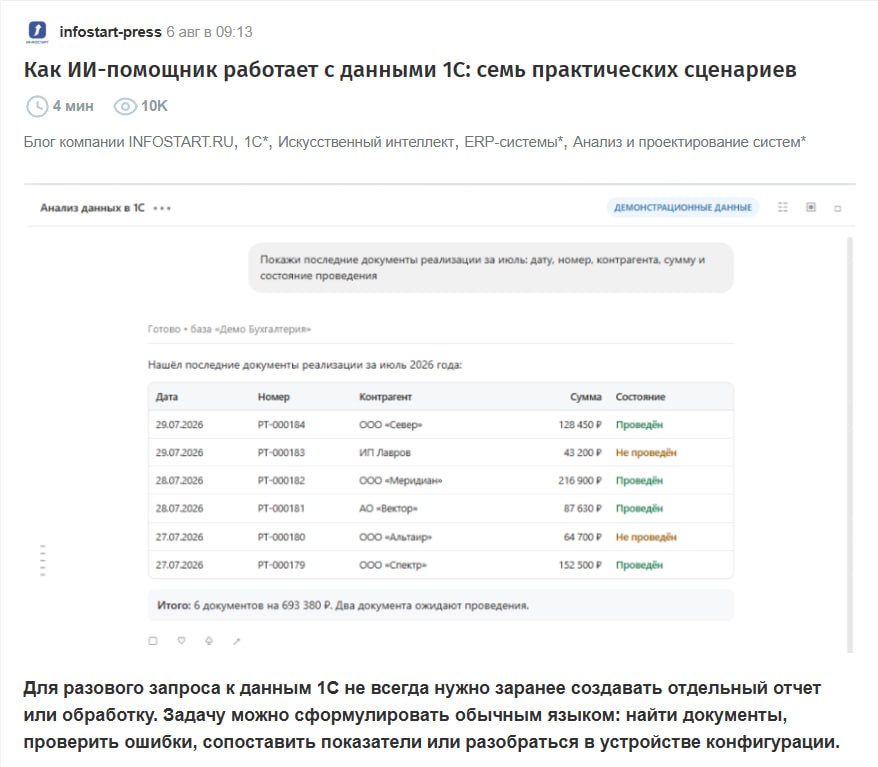Click counterparty ИП Лавров

385,453
